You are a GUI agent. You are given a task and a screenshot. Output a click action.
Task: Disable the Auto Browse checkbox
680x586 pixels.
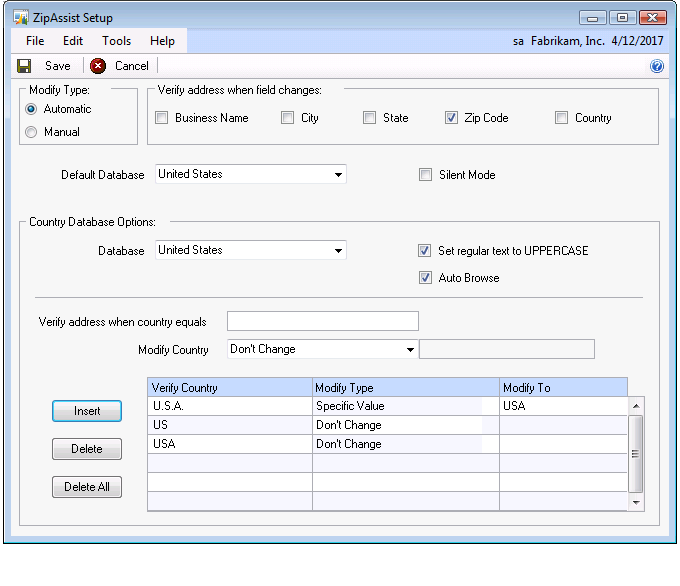(x=425, y=278)
